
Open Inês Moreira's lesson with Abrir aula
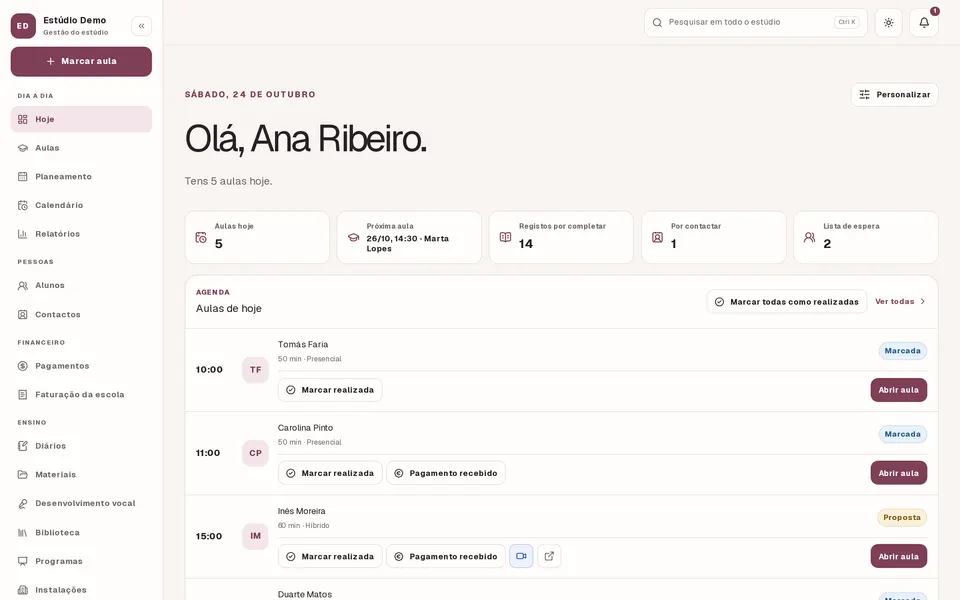[899, 557]
